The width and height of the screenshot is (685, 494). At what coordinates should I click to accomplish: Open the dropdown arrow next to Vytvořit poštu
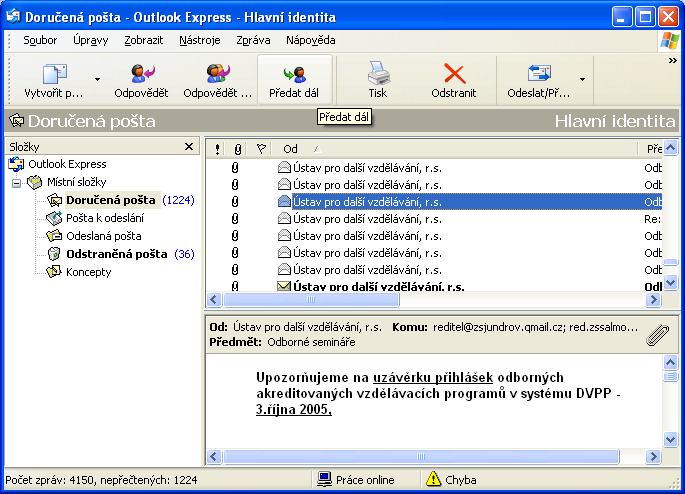click(97, 79)
